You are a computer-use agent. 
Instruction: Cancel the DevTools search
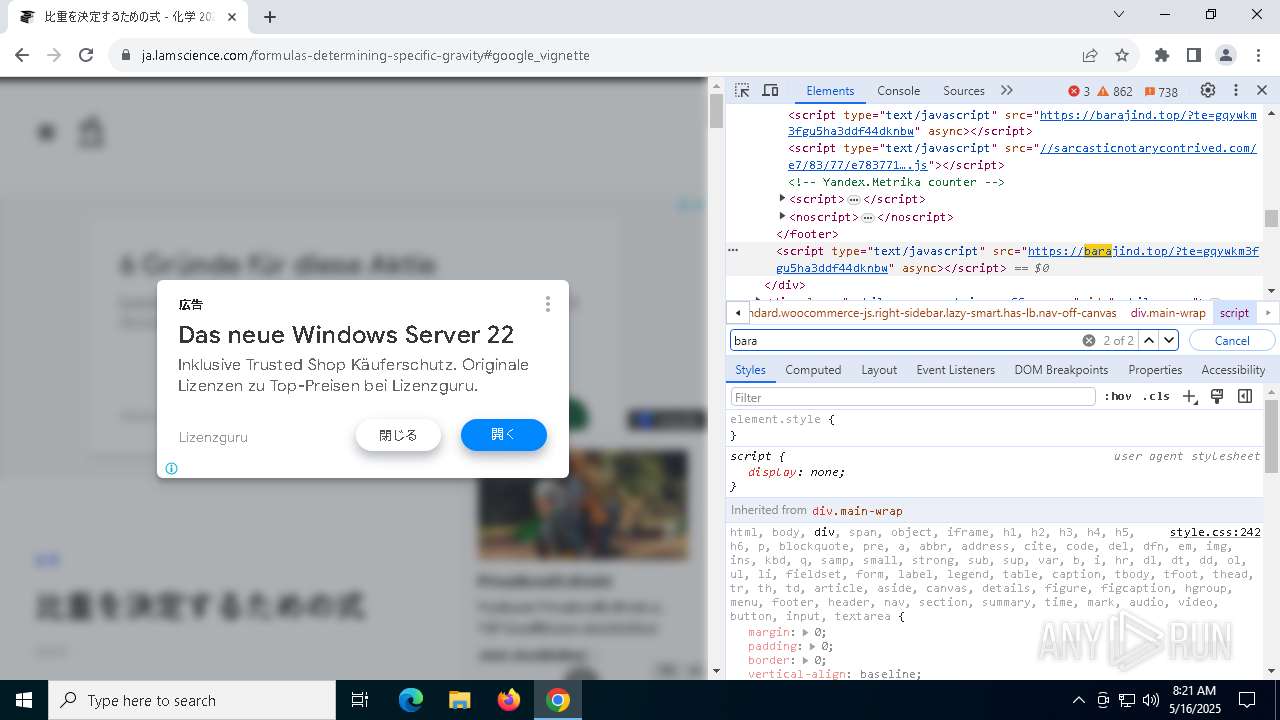(1232, 341)
